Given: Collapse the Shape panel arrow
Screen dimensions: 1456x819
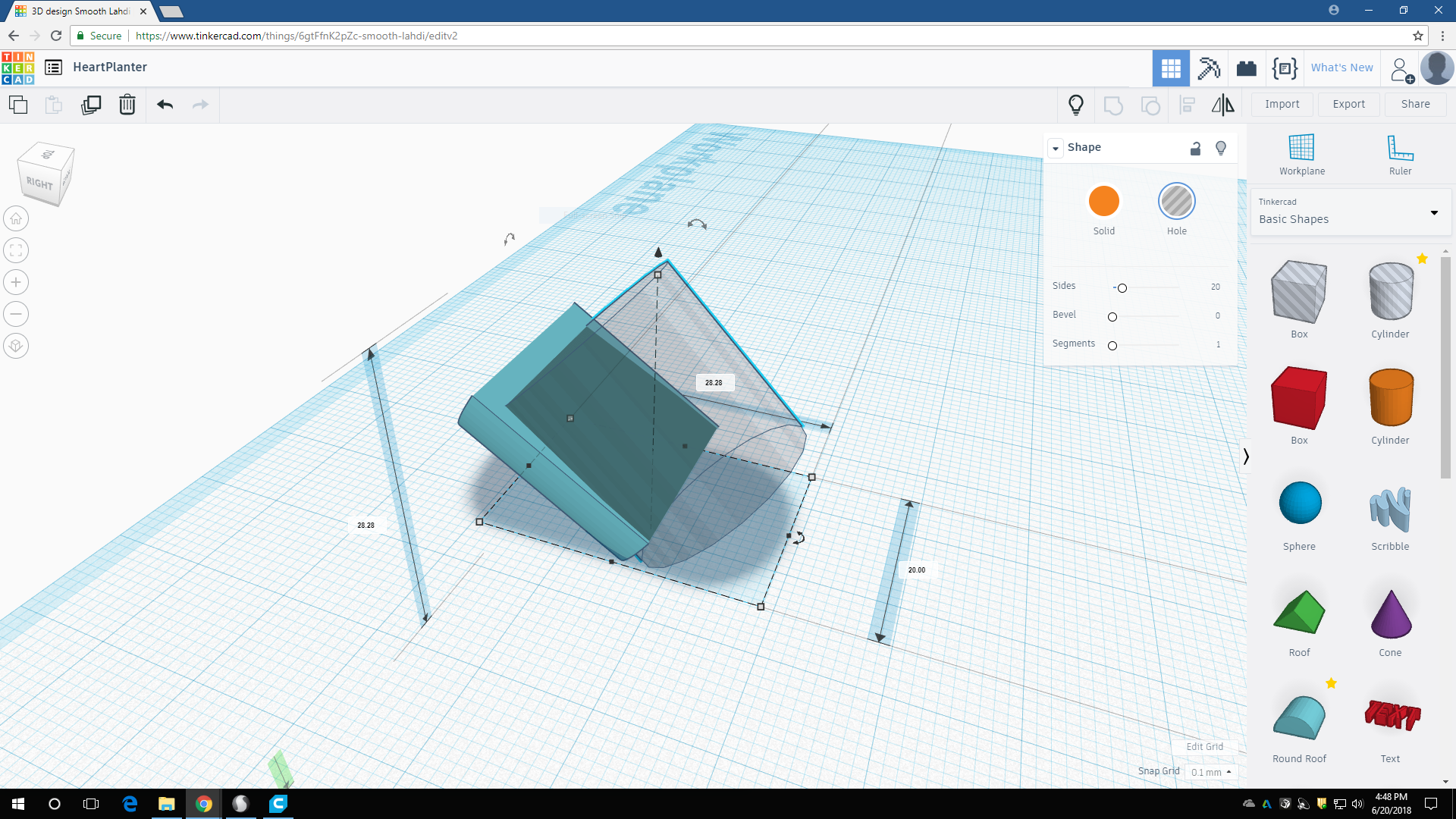Looking at the screenshot, I should coord(1056,148).
